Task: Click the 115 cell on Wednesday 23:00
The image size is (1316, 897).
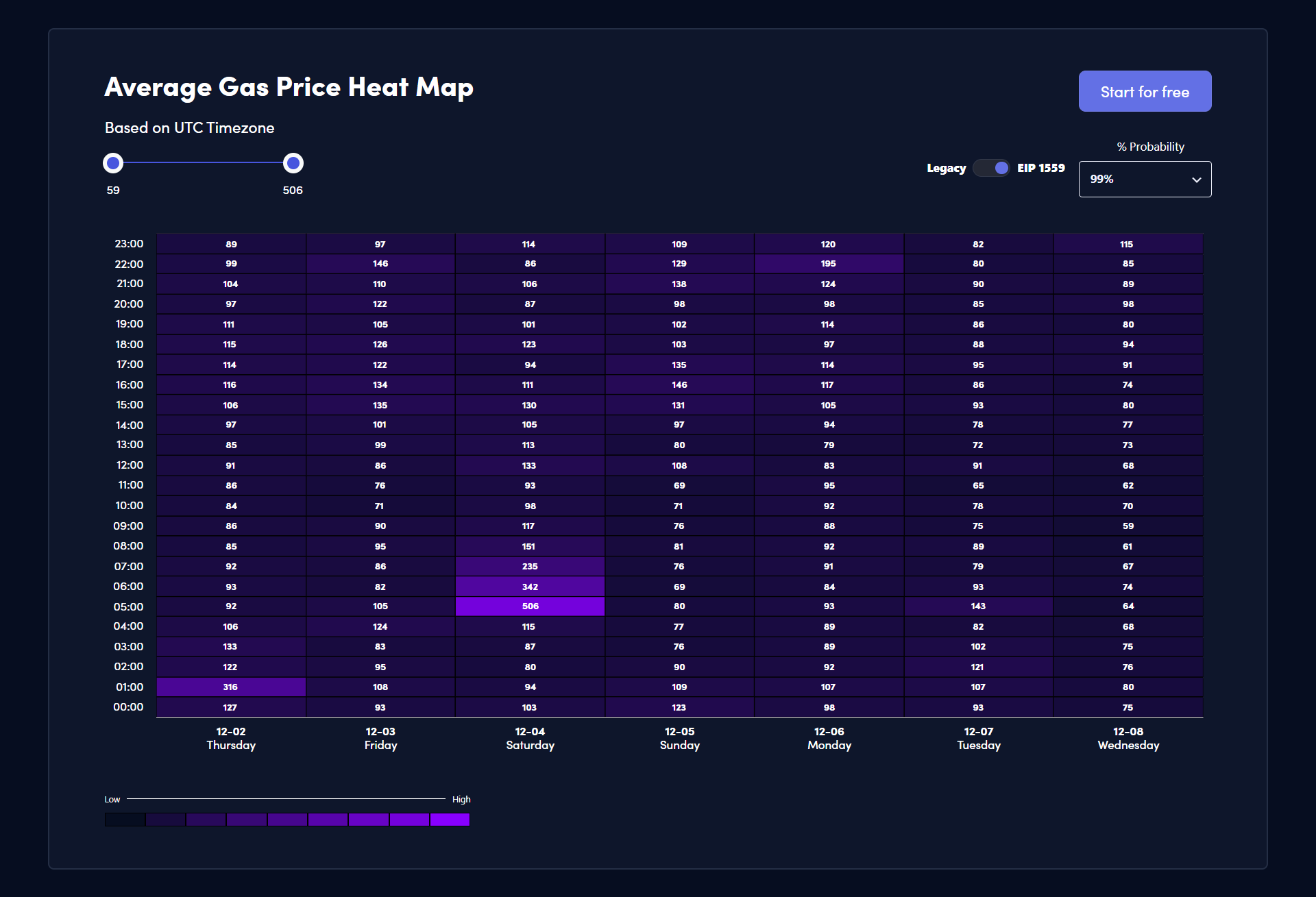Action: click(x=1128, y=244)
